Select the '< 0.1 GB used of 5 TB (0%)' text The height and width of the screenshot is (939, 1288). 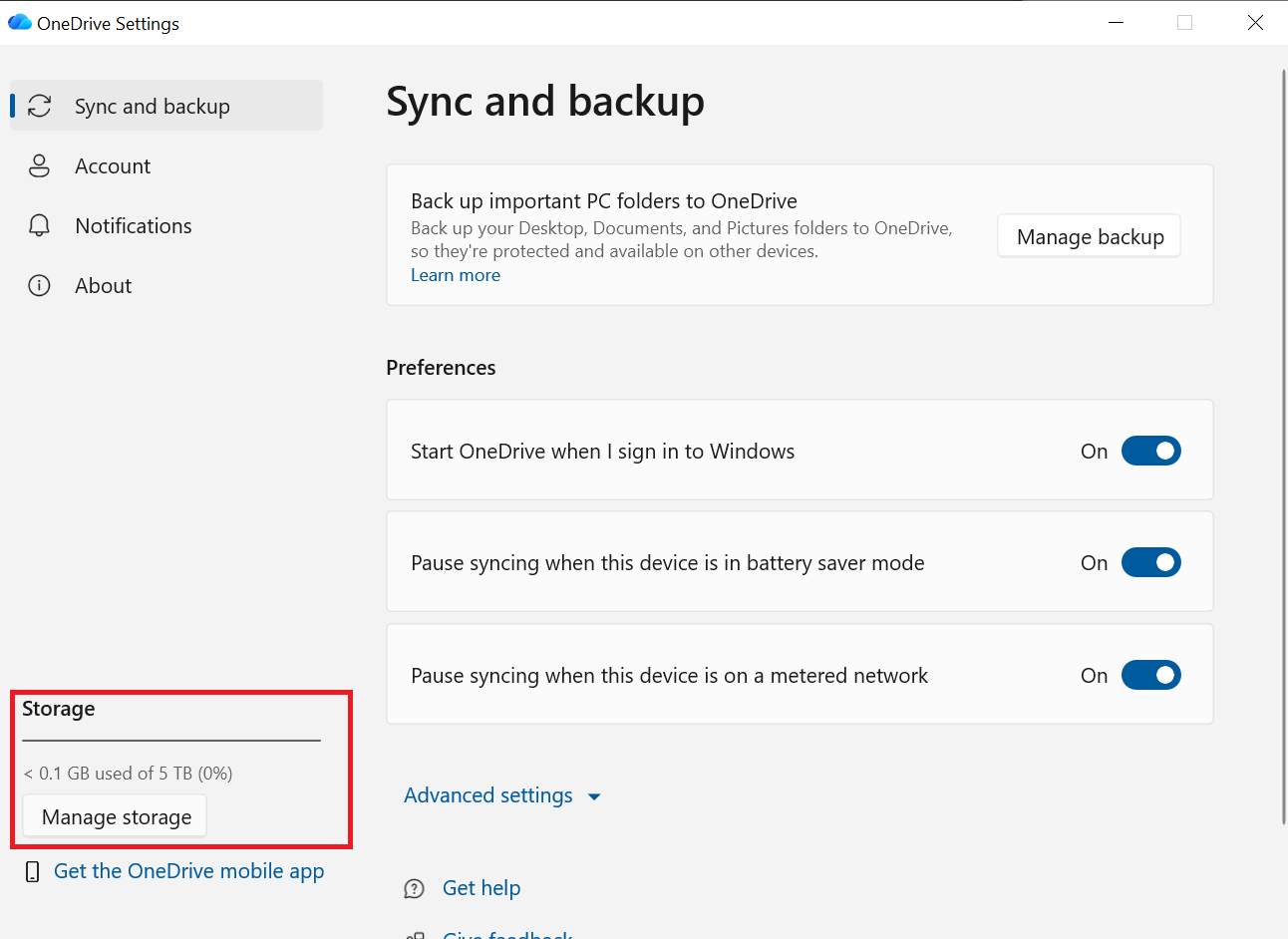tap(128, 774)
